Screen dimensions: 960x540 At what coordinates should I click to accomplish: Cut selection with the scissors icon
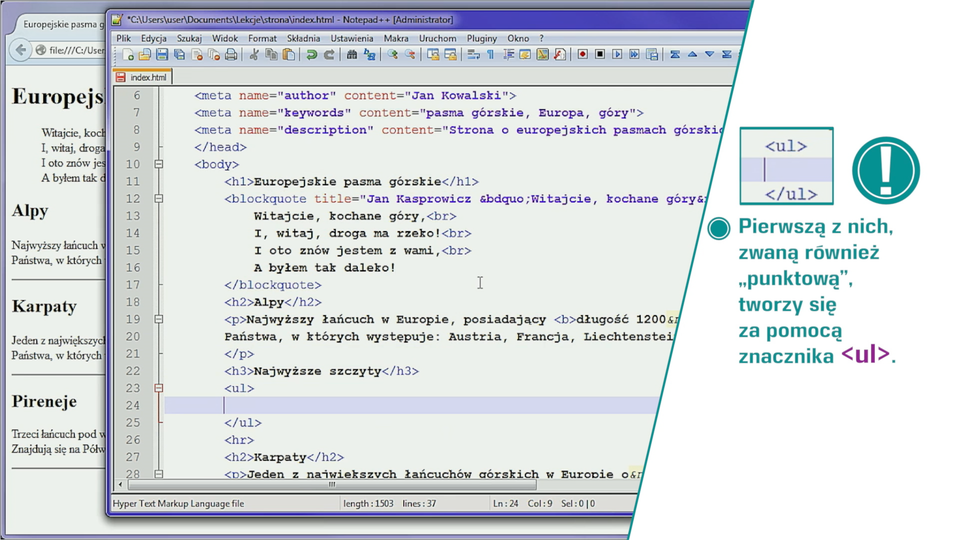coord(253,55)
